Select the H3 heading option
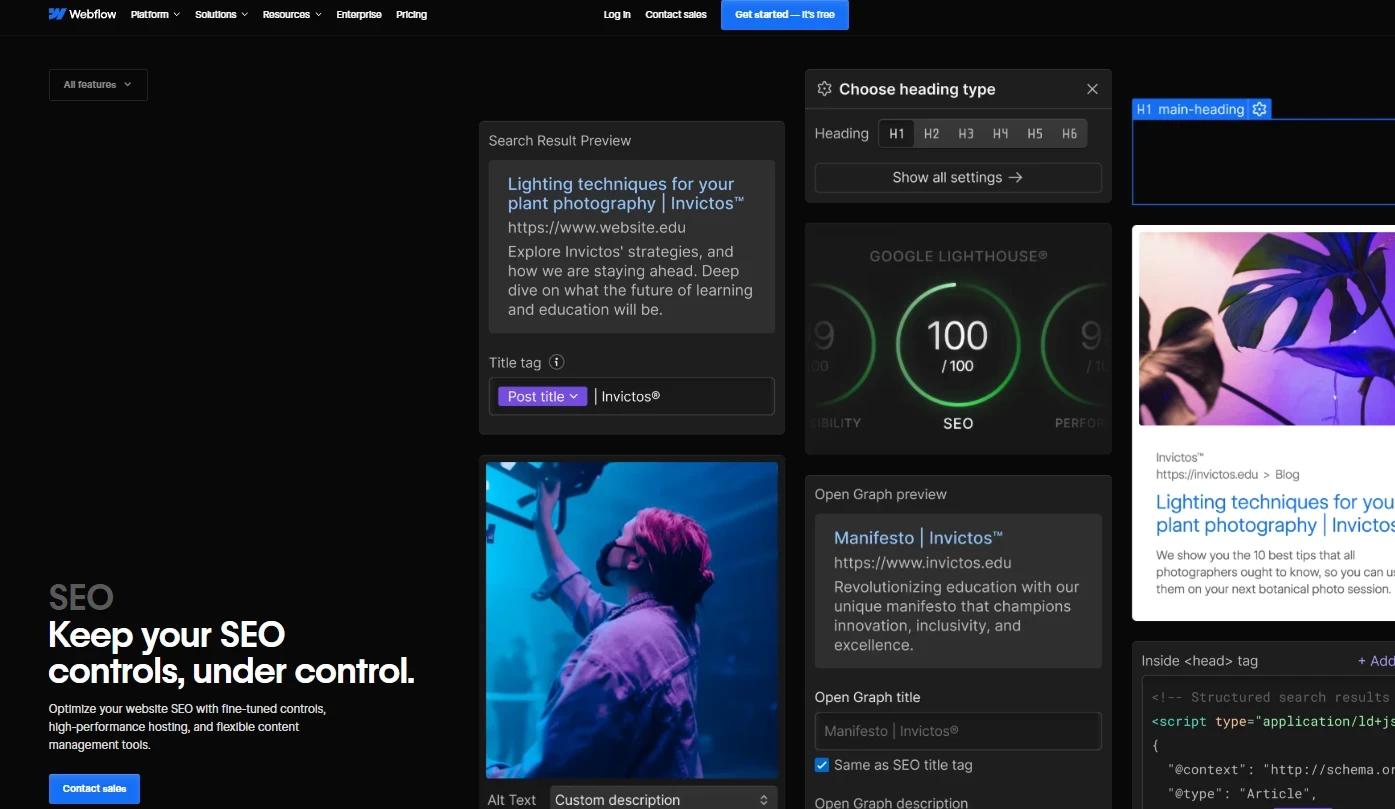 click(x=965, y=134)
